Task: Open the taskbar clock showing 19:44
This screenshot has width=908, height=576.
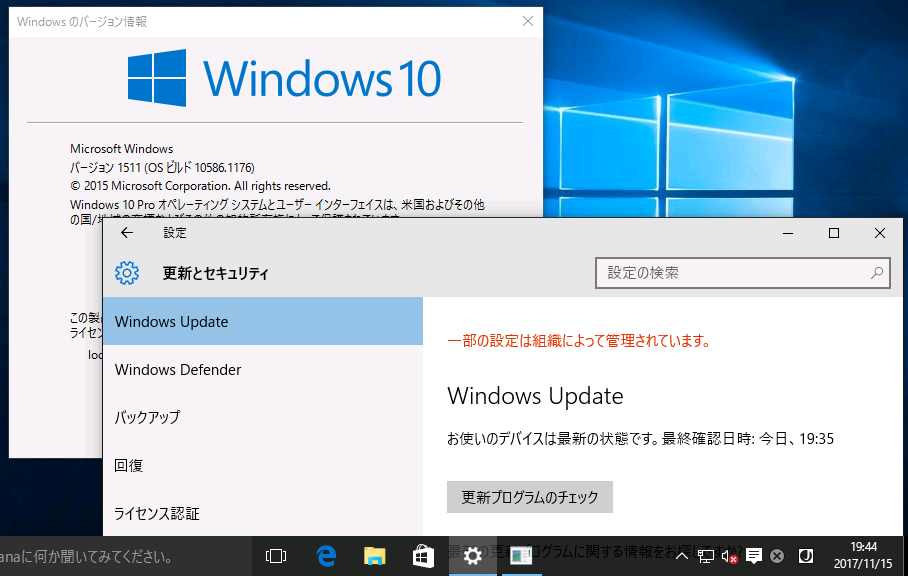Action: [863, 555]
